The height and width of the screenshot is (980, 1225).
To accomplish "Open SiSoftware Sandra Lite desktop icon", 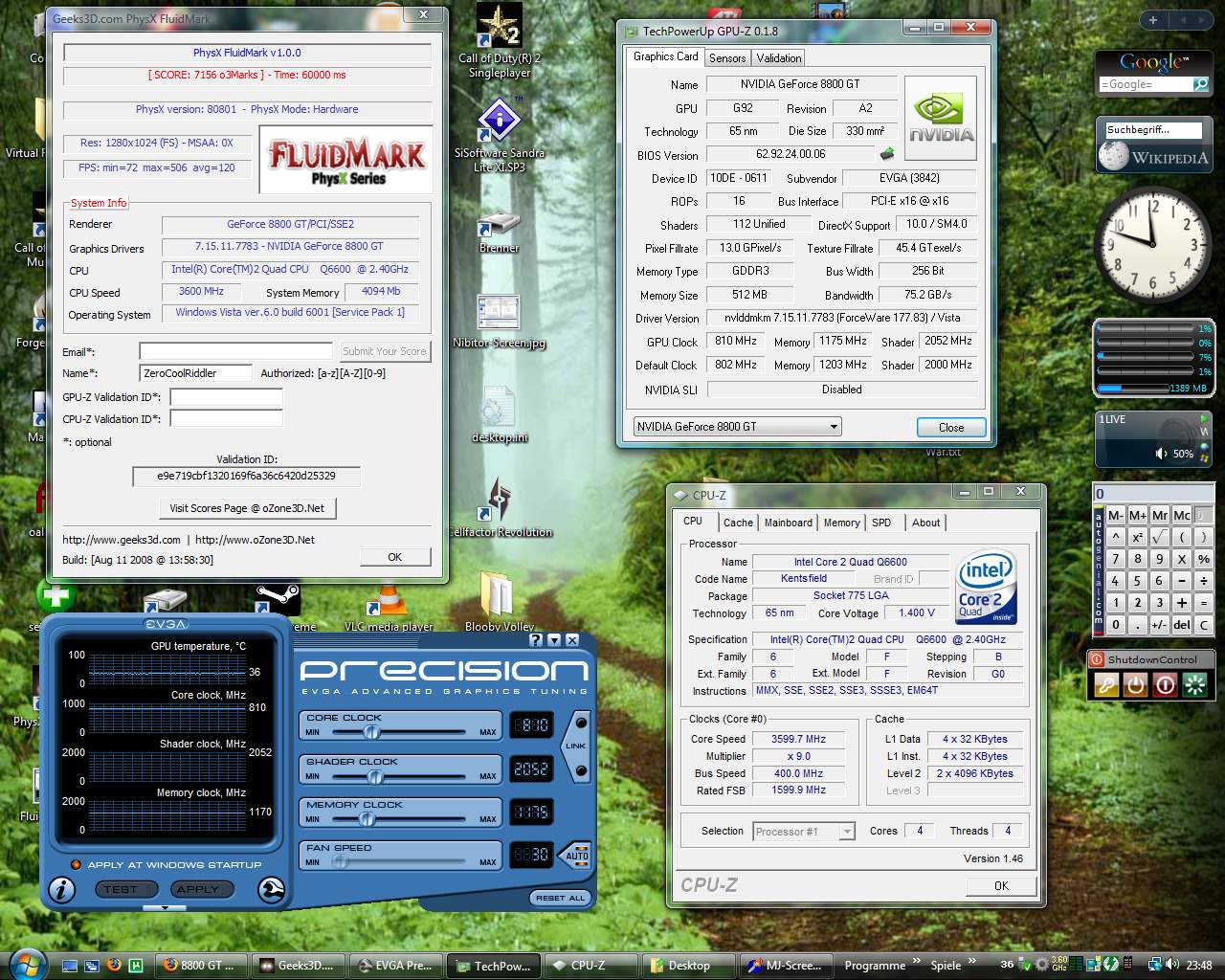I will (x=500, y=136).
